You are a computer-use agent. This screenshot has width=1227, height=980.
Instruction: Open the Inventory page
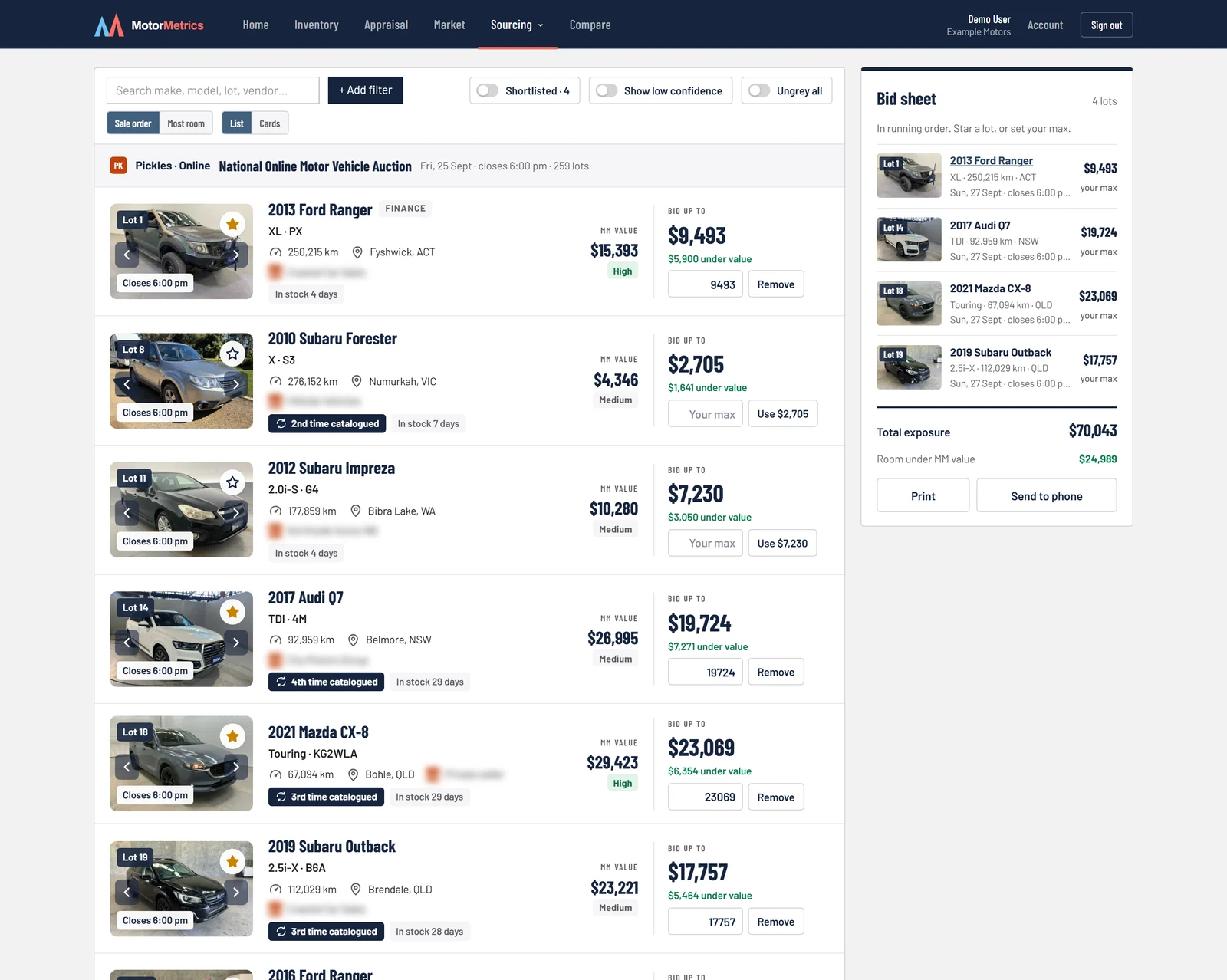[317, 25]
